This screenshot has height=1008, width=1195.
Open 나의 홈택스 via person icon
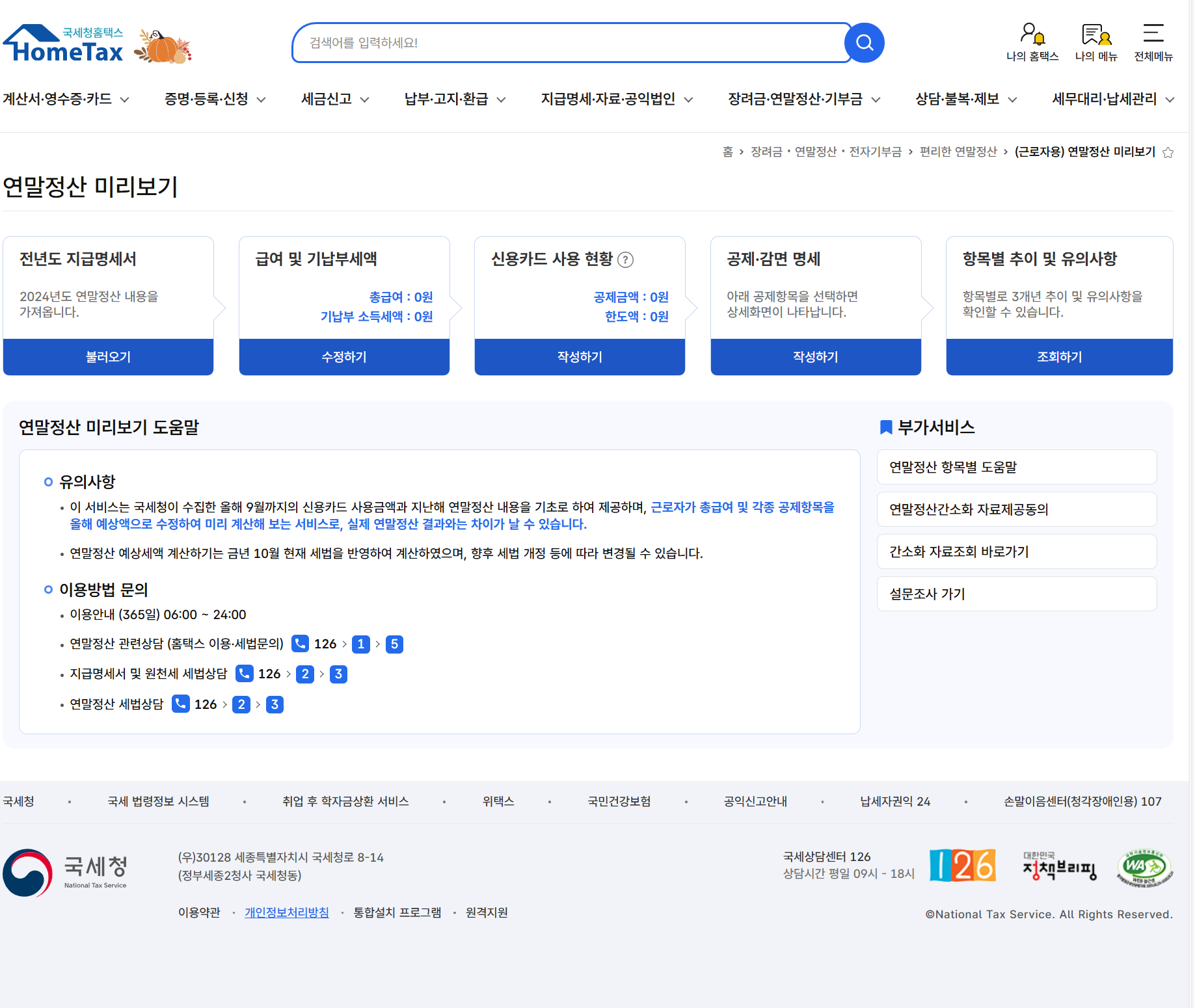1032,39
